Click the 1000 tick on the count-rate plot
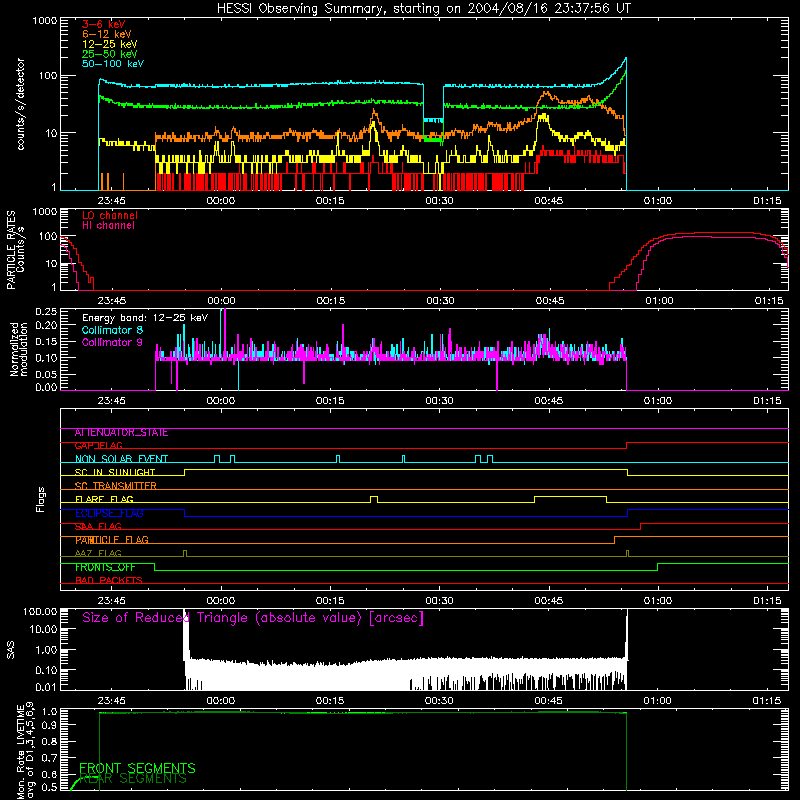Viewport: 800px width, 800px height. pyautogui.click(x=44, y=21)
